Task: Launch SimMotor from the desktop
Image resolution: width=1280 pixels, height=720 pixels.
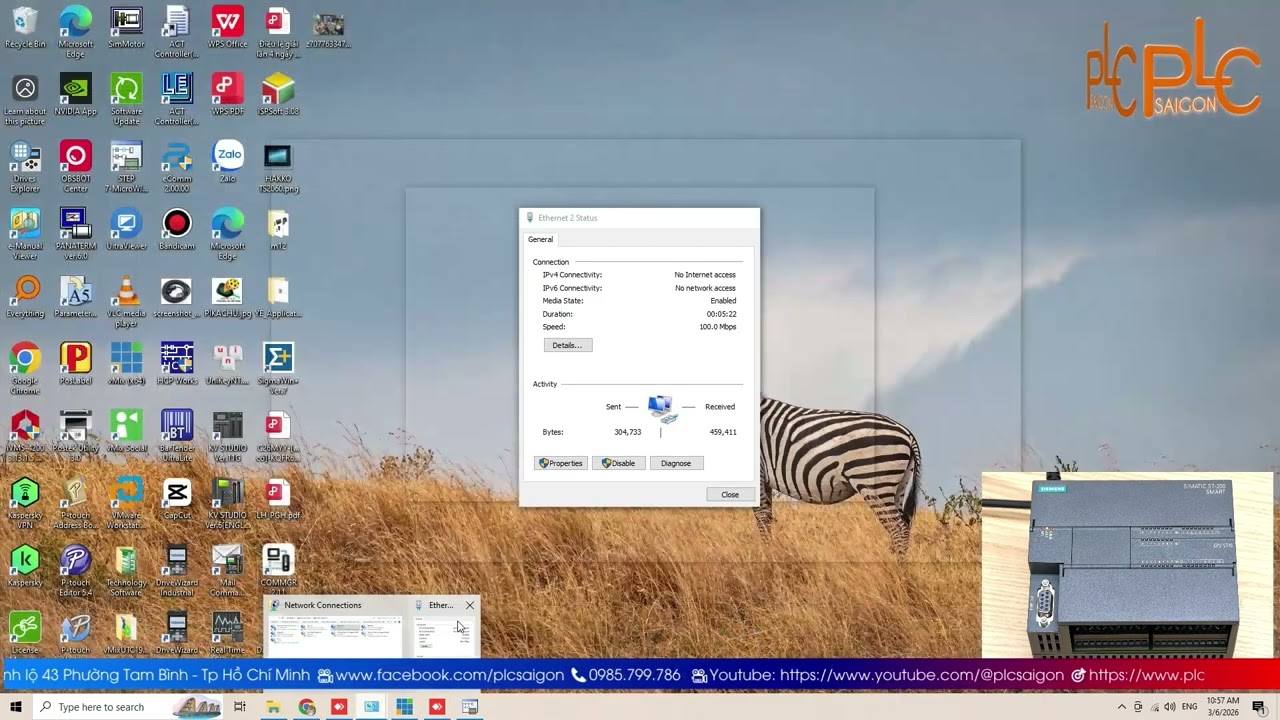Action: pyautogui.click(x=126, y=28)
